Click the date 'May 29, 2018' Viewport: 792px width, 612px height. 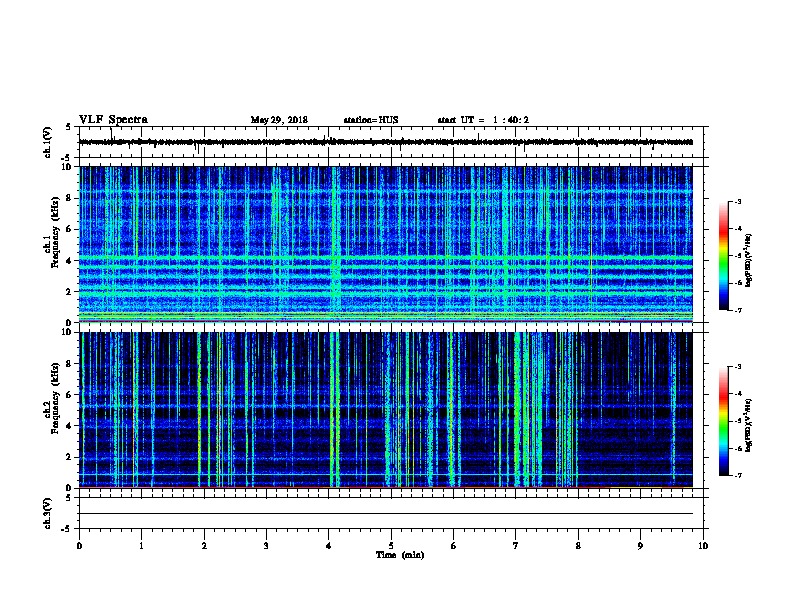(279, 120)
